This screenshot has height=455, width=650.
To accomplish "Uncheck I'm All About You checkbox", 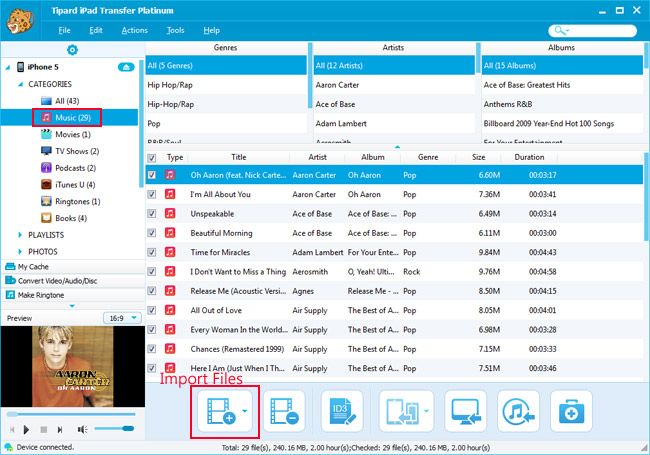I will coord(152,194).
